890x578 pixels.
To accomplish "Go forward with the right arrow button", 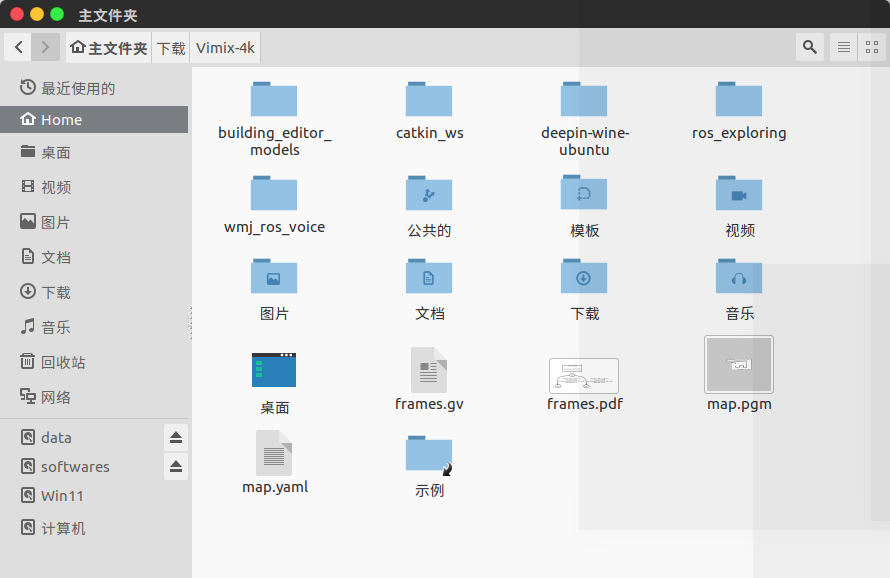I will click(x=45, y=47).
